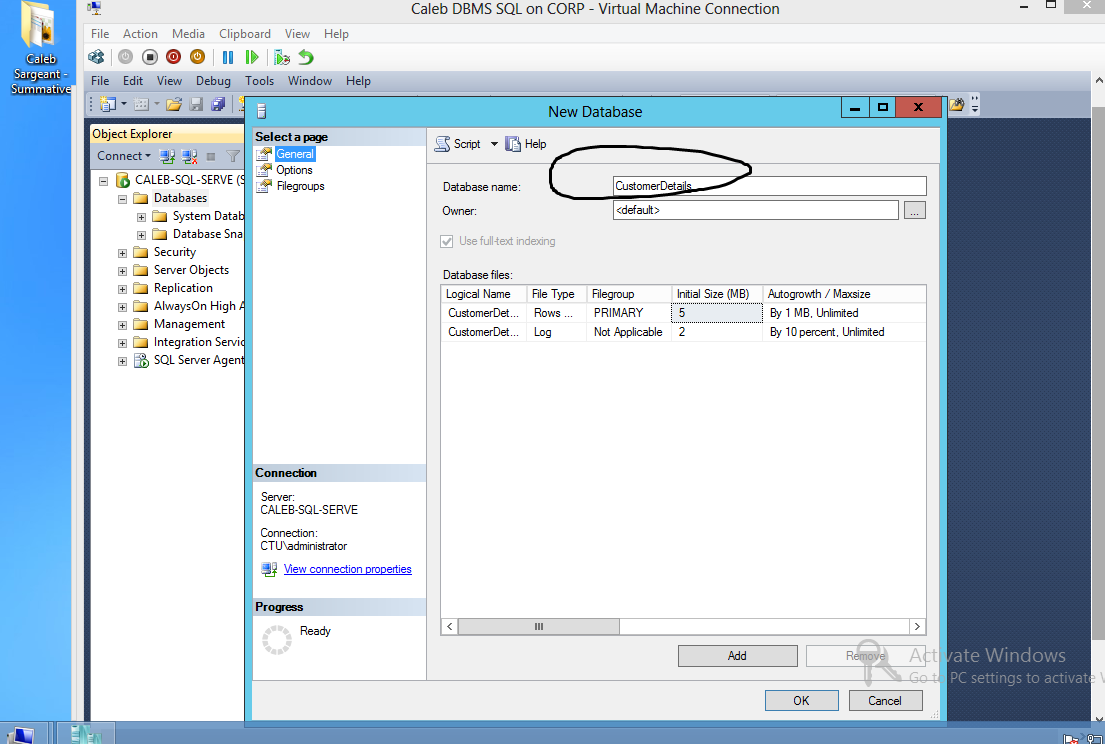Select the Integration Services tree item
The width and height of the screenshot is (1105, 744).
point(198,342)
